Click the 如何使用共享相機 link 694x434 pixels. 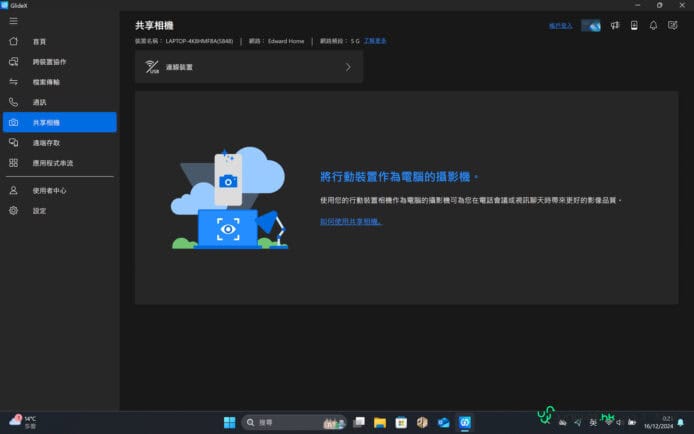pyautogui.click(x=350, y=221)
